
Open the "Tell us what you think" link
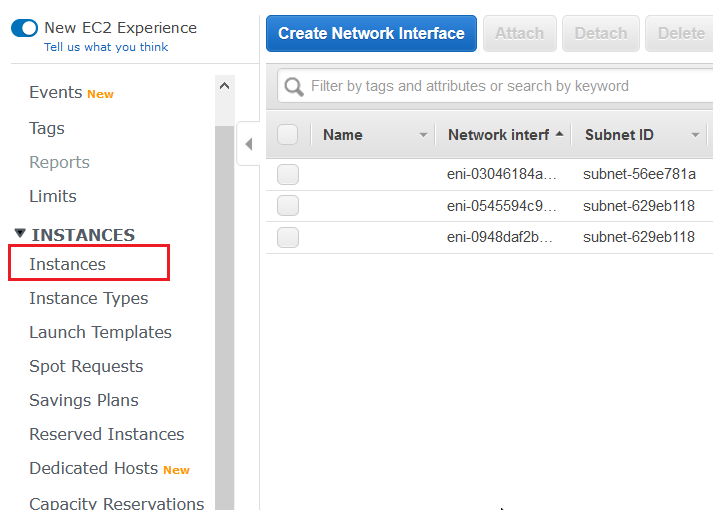[x=106, y=47]
